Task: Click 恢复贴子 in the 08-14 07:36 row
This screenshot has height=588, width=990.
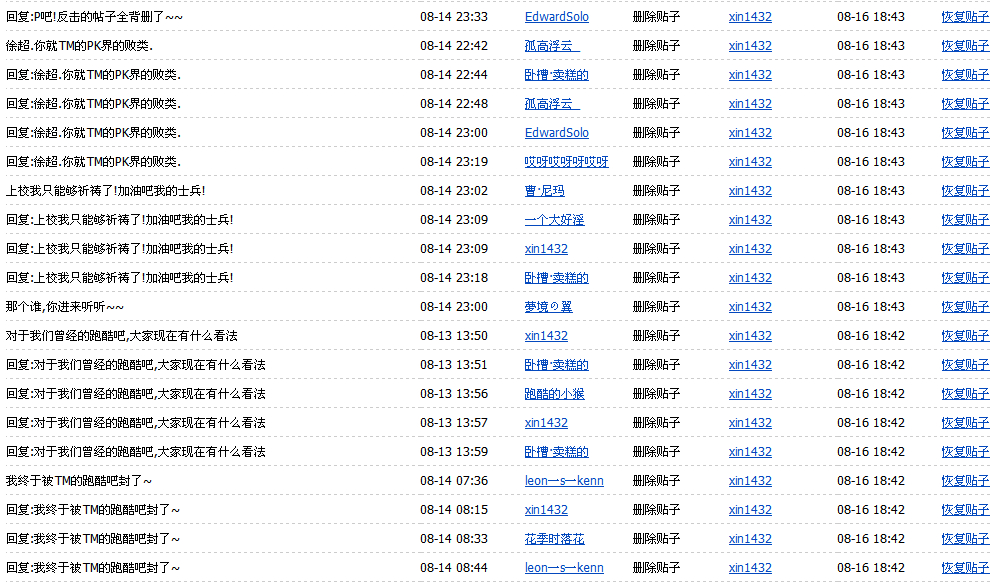Action: 965,482
